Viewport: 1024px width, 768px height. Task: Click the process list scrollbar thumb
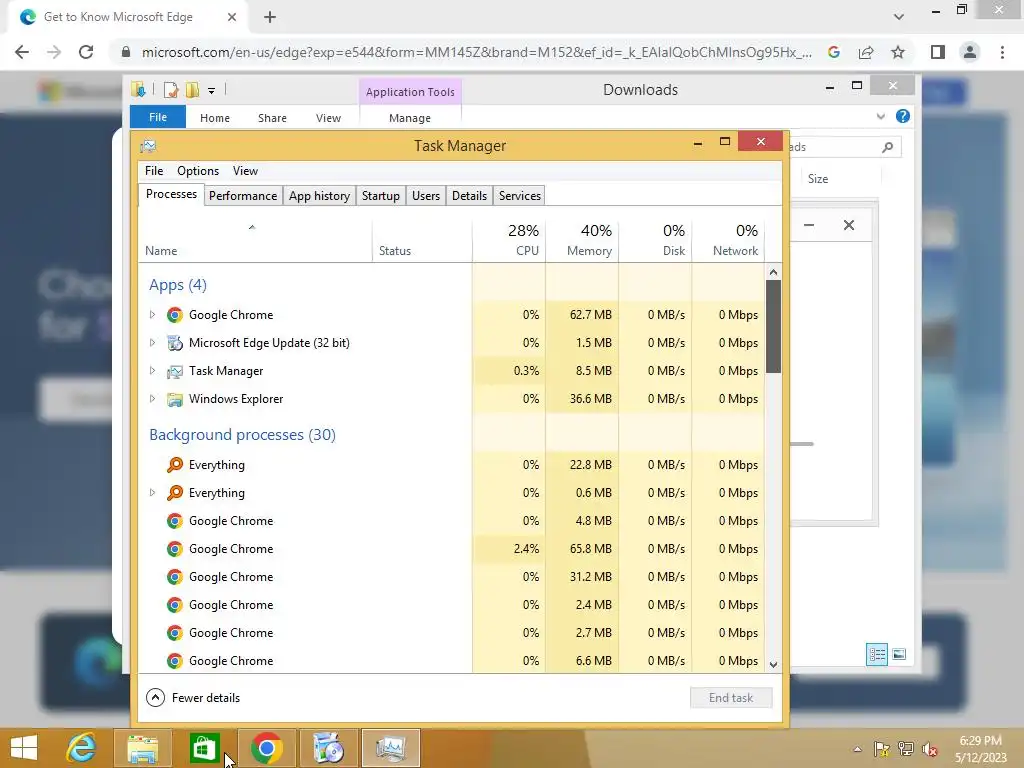coord(773,327)
